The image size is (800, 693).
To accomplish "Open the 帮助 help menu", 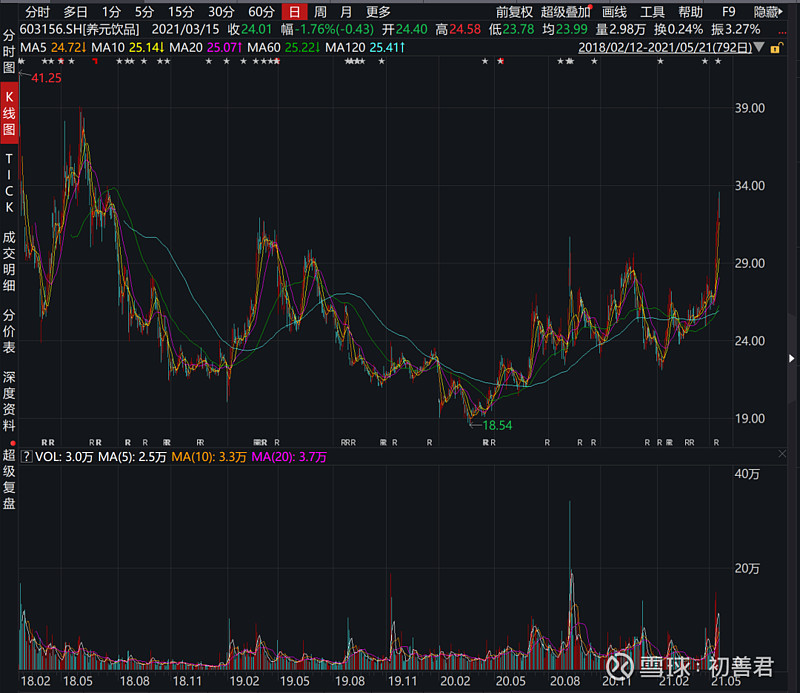I will click(x=690, y=12).
